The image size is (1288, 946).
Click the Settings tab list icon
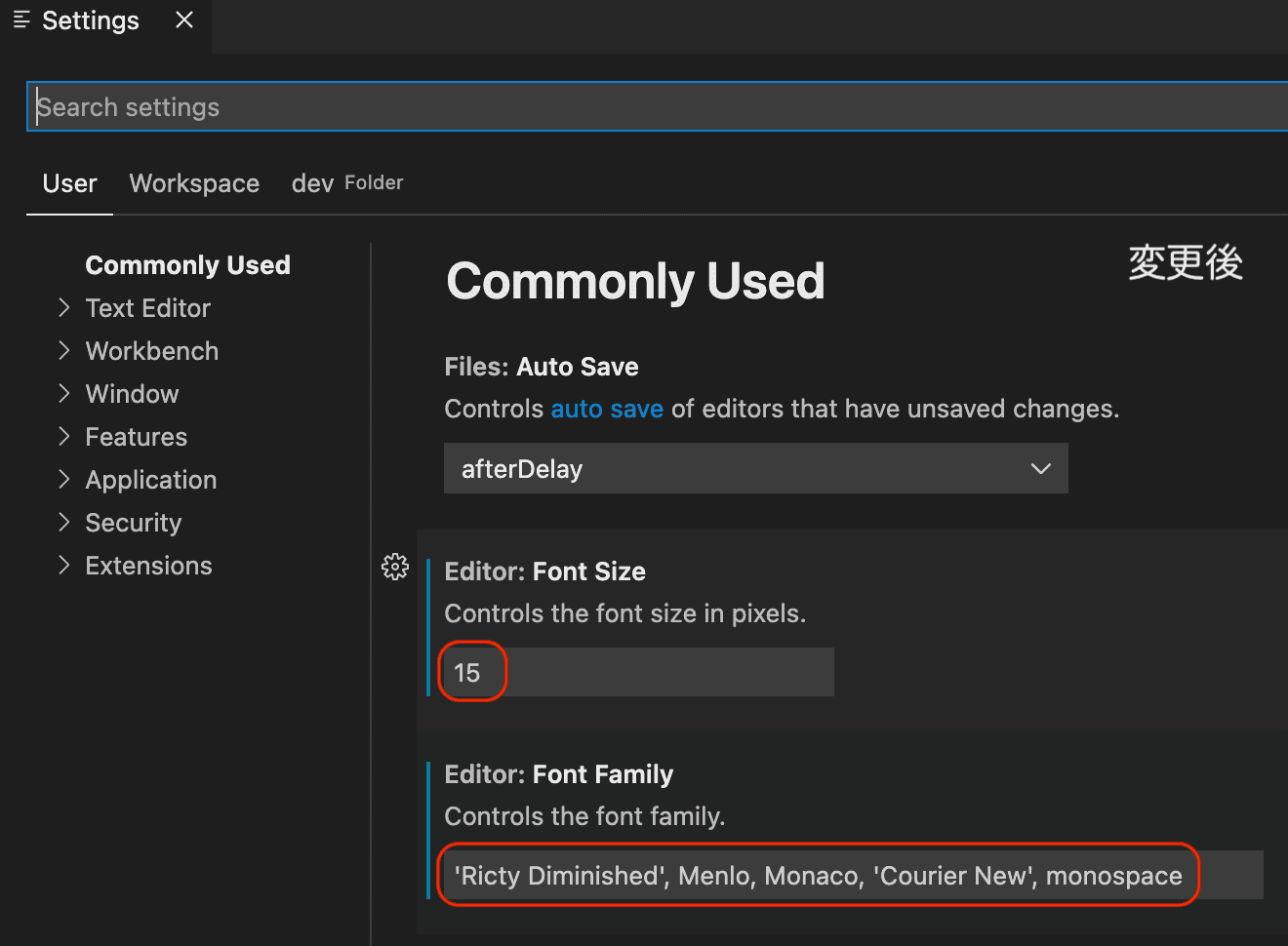(21, 20)
